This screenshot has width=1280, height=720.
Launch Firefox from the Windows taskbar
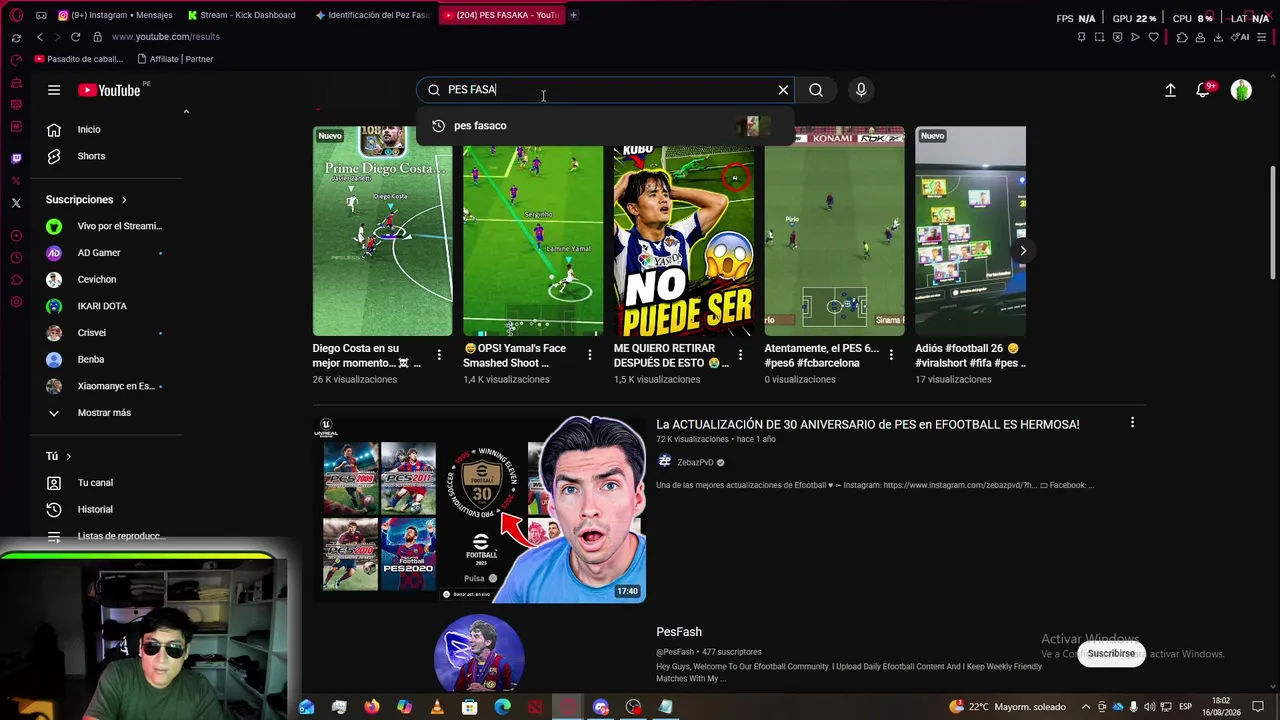372,707
